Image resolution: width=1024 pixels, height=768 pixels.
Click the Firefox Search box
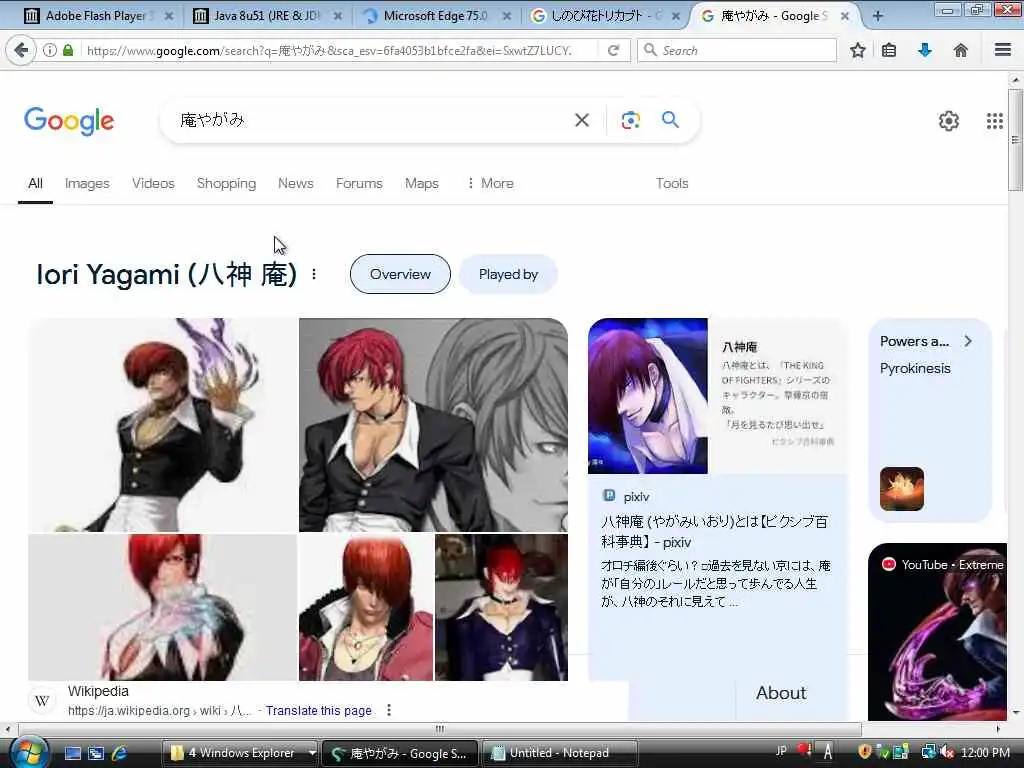pos(737,50)
